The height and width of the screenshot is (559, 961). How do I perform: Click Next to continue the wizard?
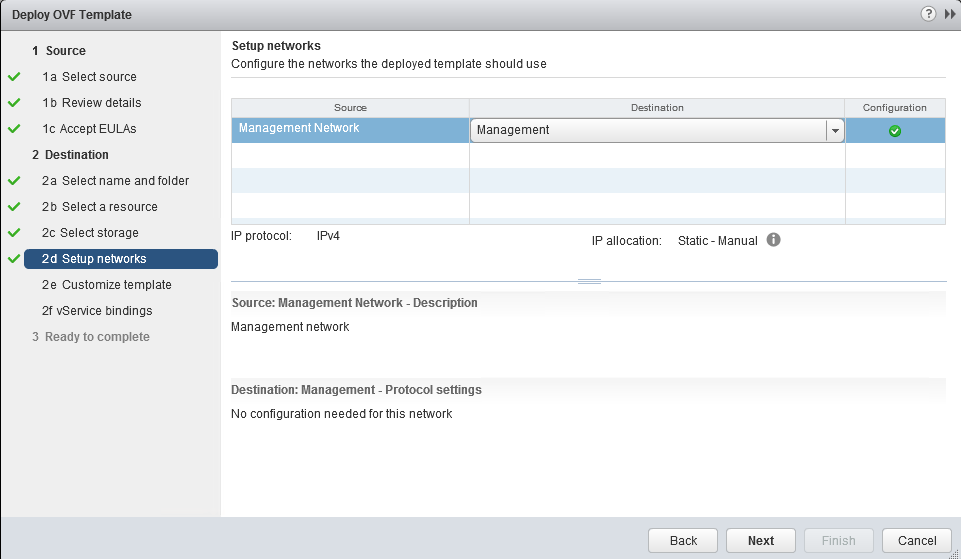point(760,540)
